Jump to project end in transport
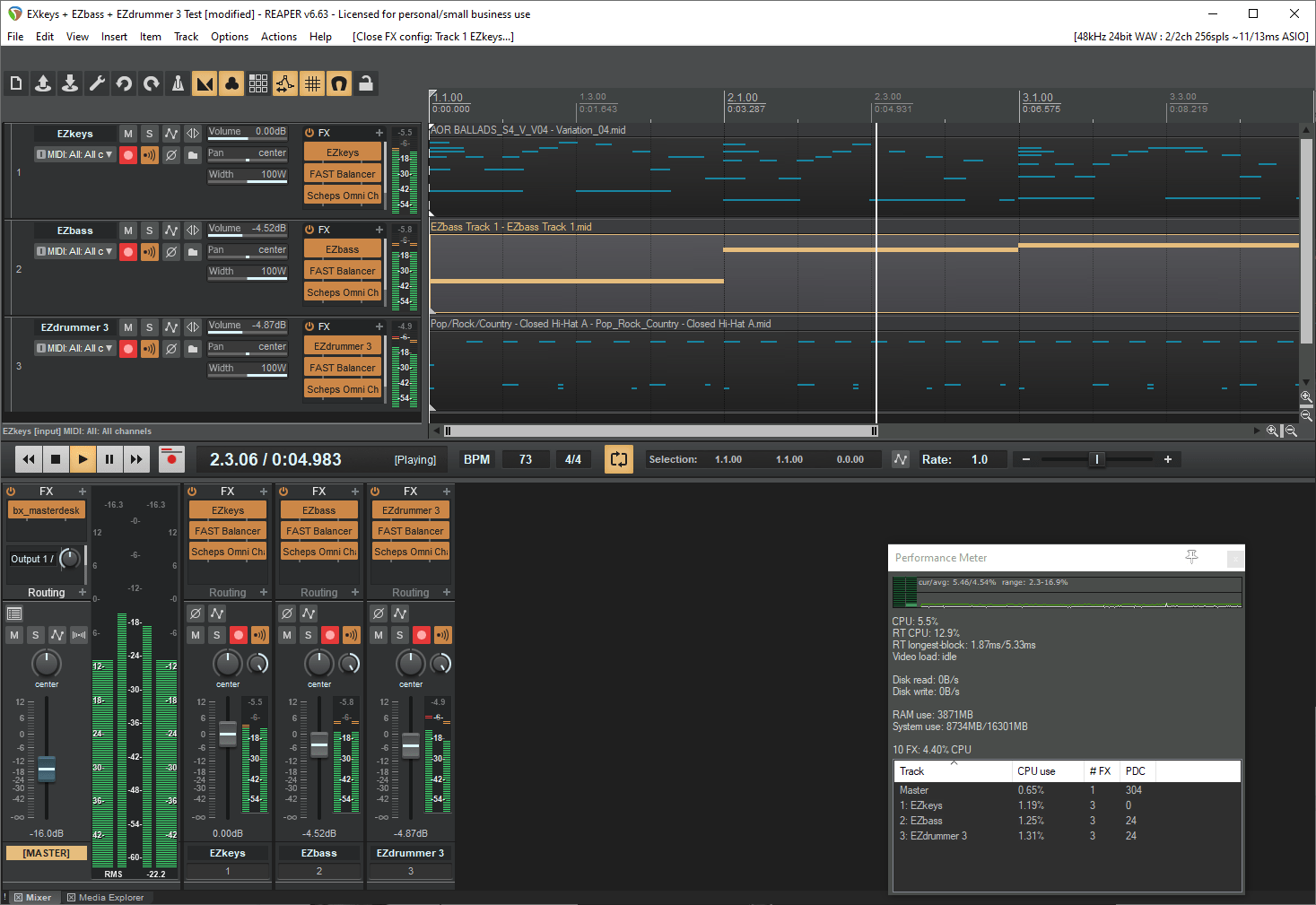 pyautogui.click(x=136, y=459)
